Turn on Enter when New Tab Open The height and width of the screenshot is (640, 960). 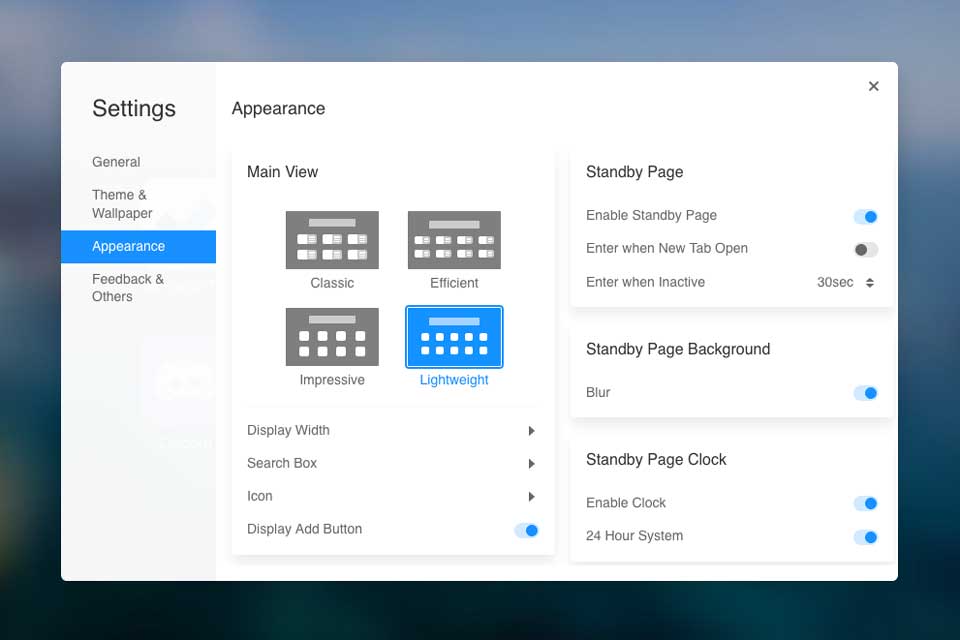click(x=866, y=249)
